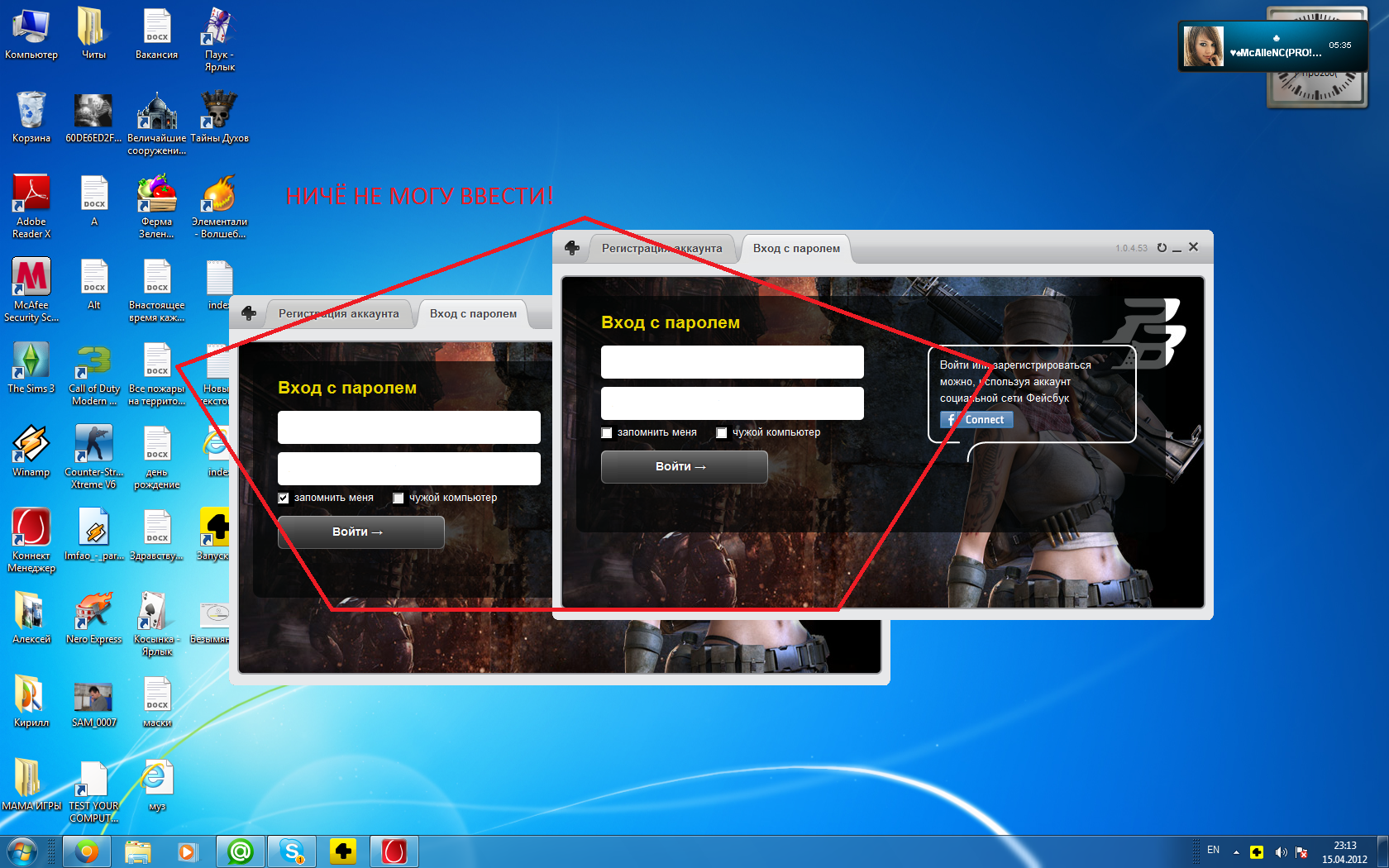Focus the login field in back window

(x=409, y=427)
